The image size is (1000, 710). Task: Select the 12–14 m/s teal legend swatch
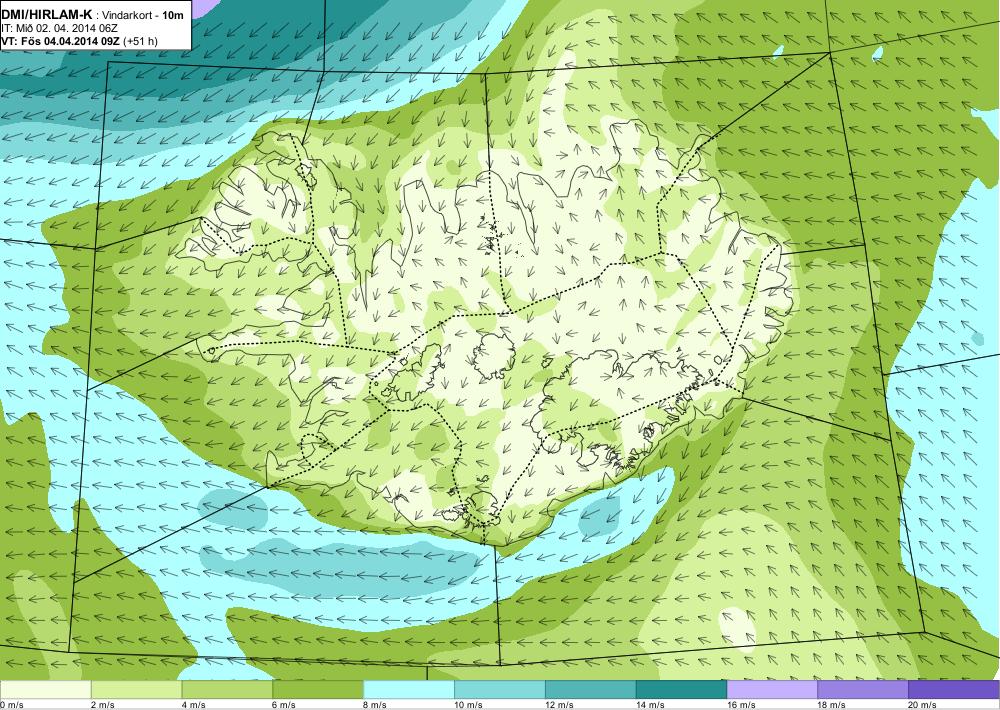click(591, 690)
